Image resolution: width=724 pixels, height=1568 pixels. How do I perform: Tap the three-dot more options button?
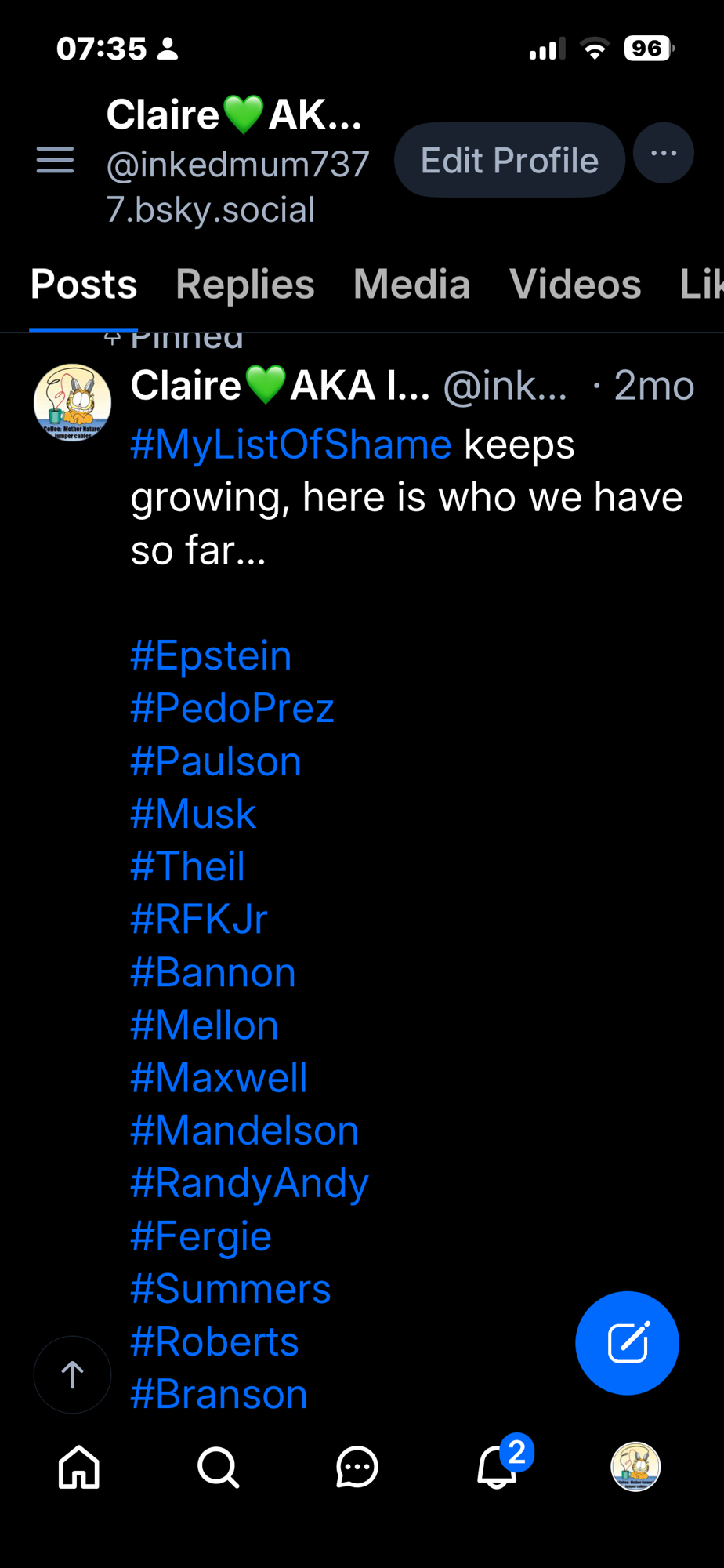coord(663,154)
